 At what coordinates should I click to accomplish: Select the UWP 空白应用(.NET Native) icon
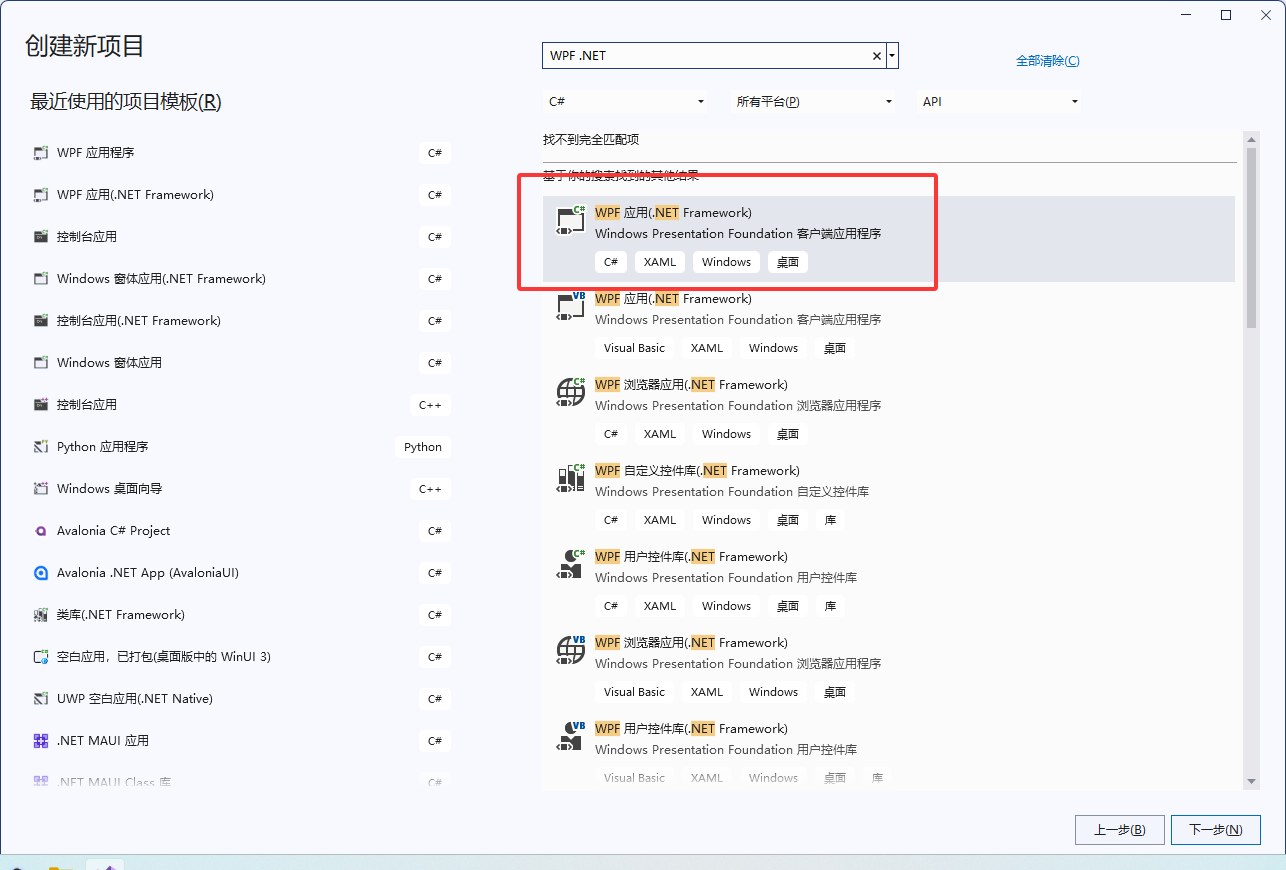point(40,698)
